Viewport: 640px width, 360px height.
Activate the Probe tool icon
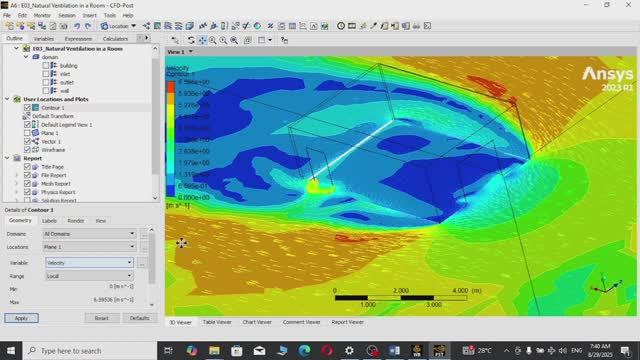(x=373, y=26)
